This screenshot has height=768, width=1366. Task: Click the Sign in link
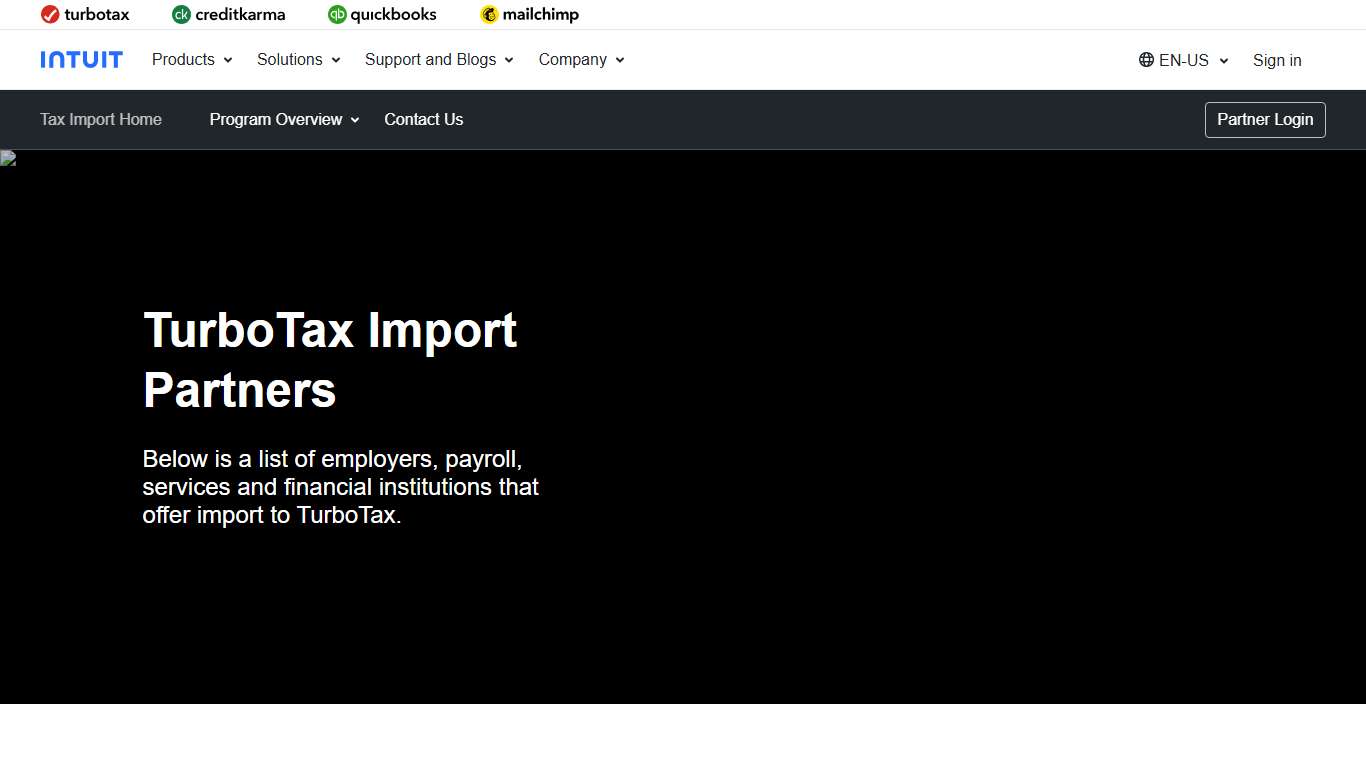click(1277, 60)
